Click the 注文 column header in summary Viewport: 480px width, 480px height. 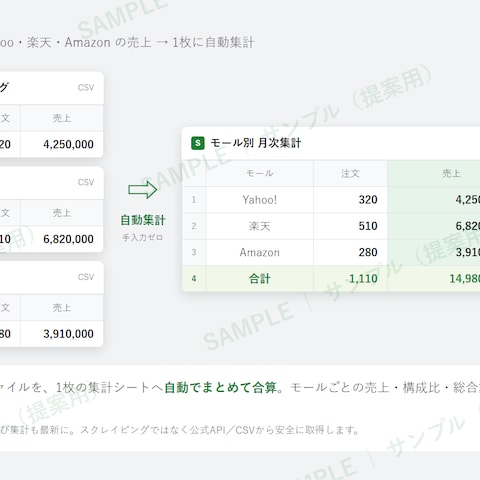click(350, 173)
